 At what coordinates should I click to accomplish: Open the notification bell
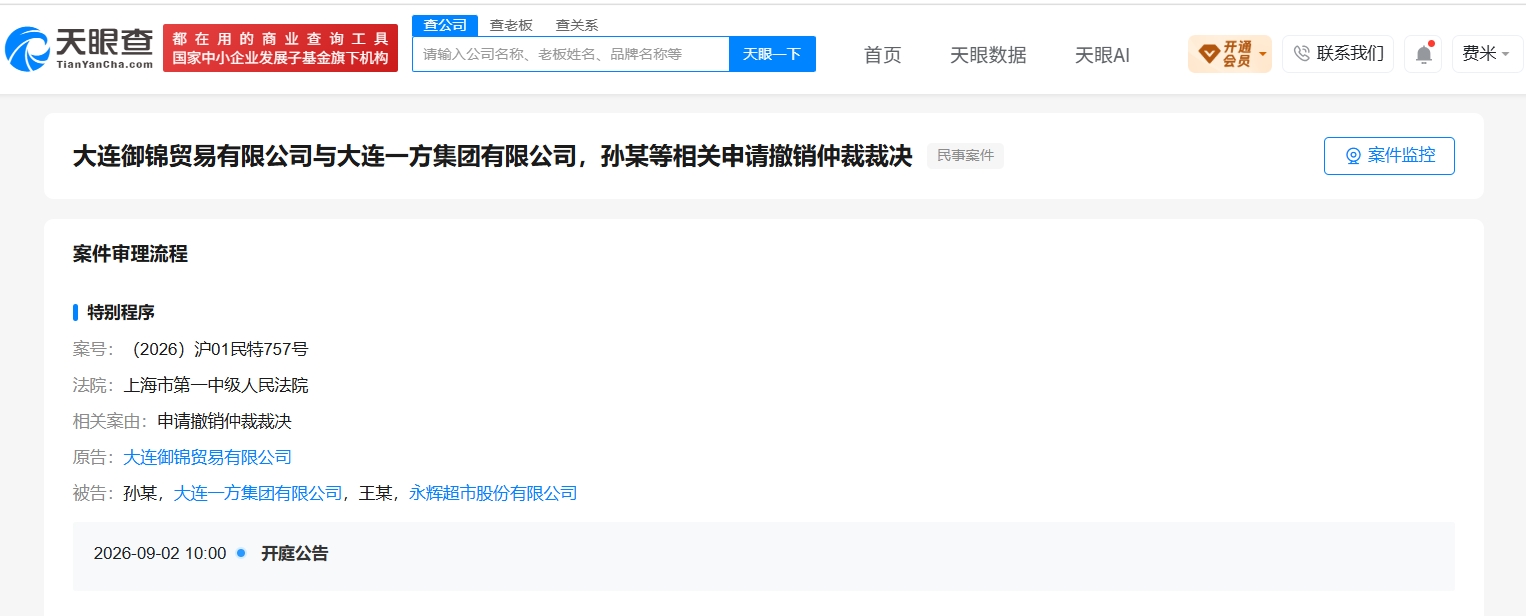(x=1423, y=54)
